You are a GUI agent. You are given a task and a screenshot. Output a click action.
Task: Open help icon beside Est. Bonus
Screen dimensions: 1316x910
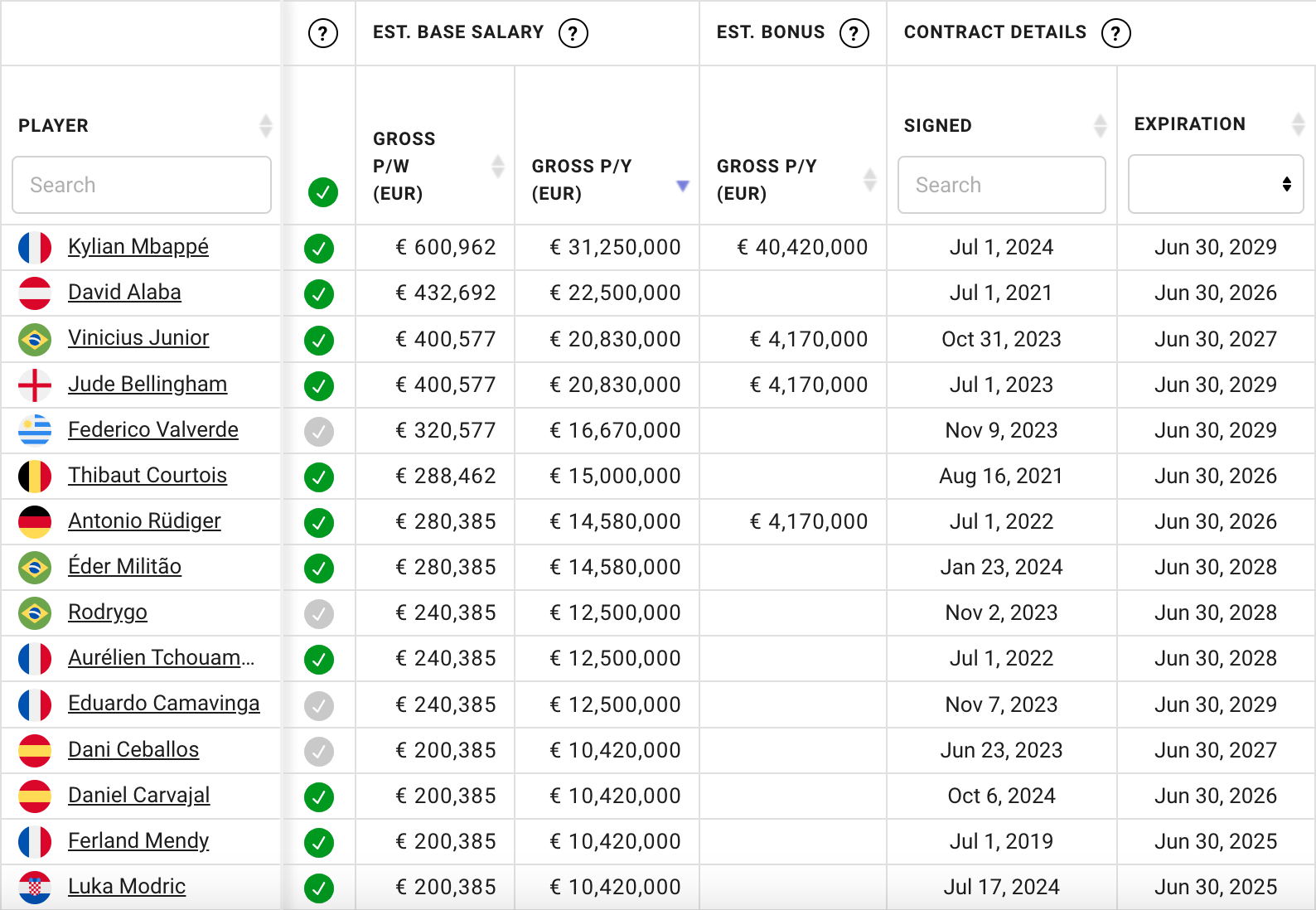coord(854,33)
